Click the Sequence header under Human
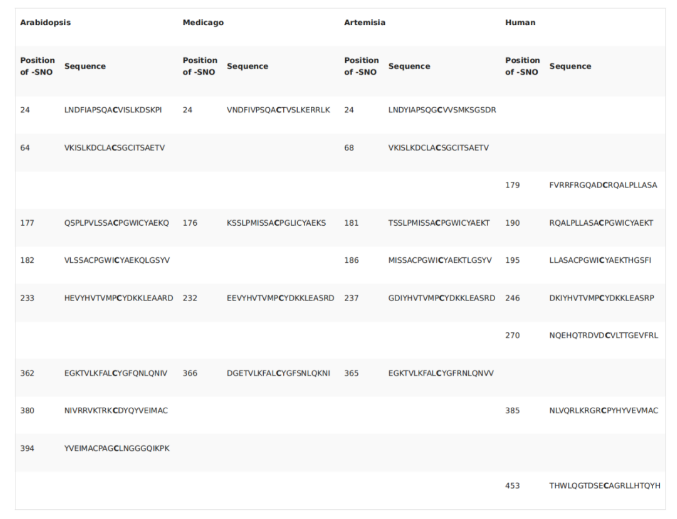The image size is (677, 519). click(570, 66)
